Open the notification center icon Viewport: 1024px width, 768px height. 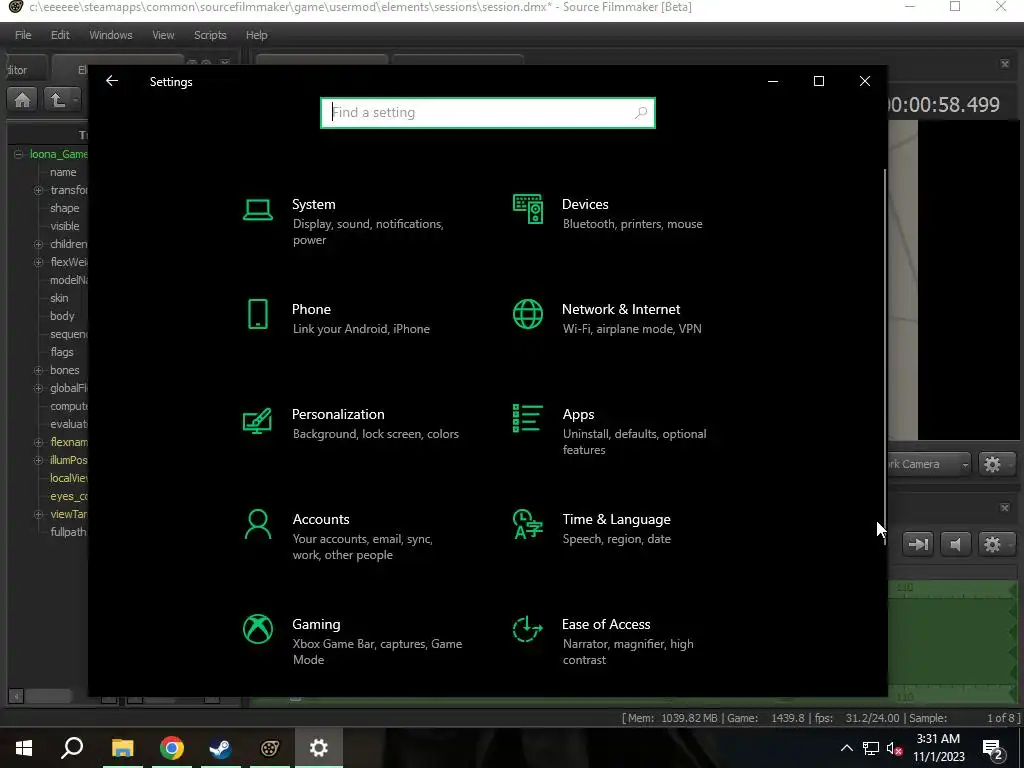point(994,749)
